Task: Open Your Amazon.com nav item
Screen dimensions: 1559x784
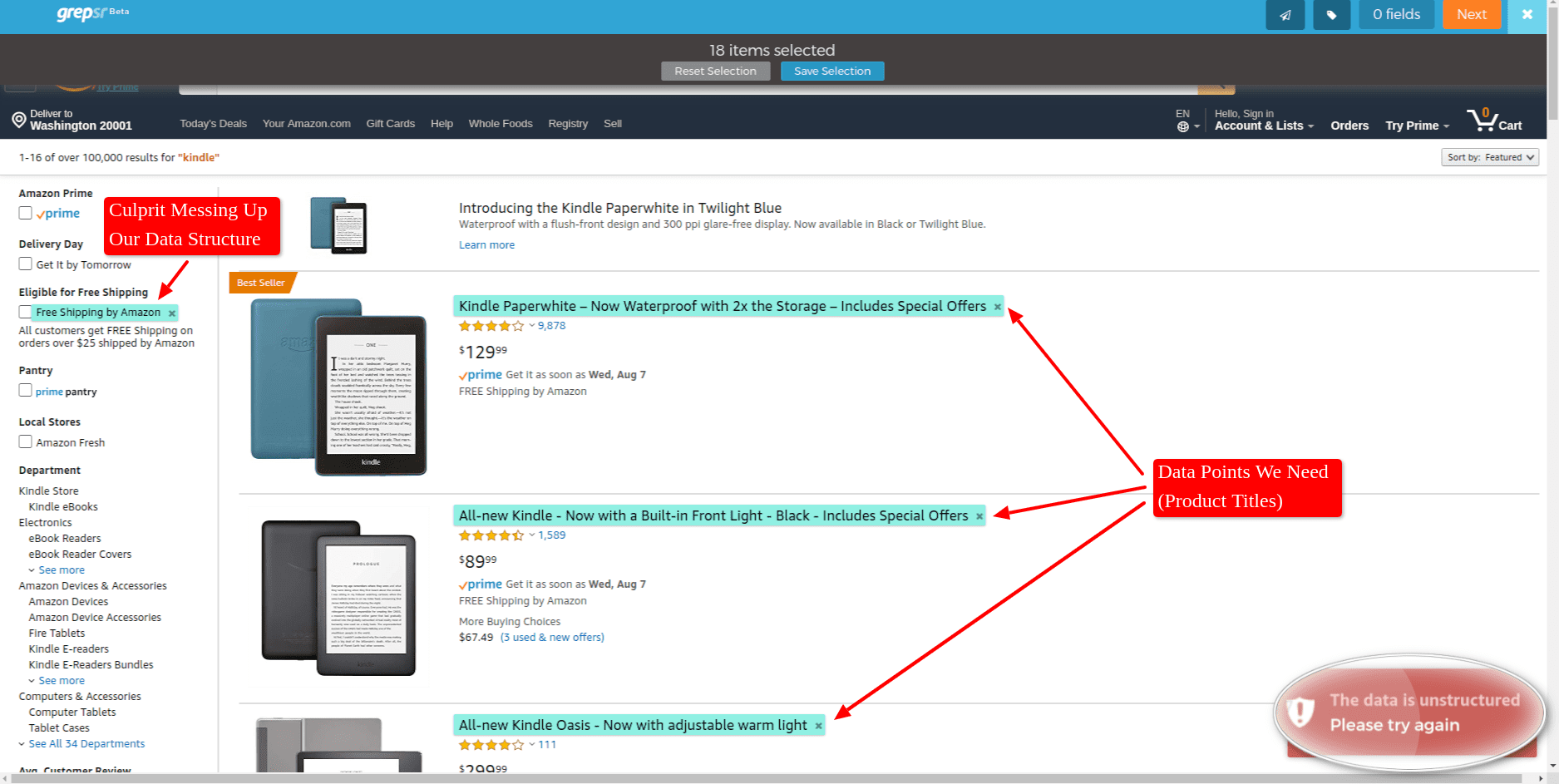Action: coord(306,124)
